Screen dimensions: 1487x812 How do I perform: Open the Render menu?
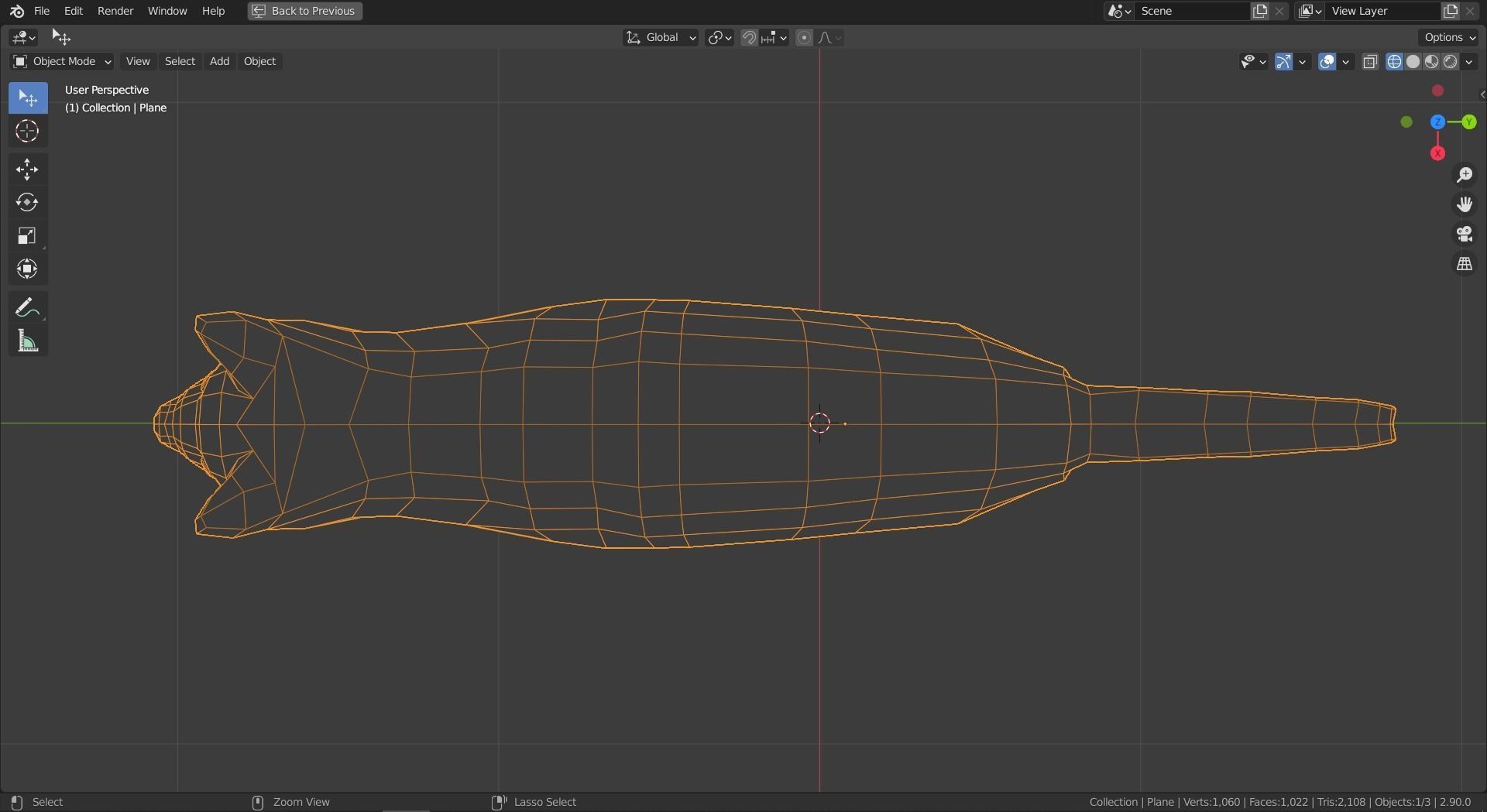[115, 11]
